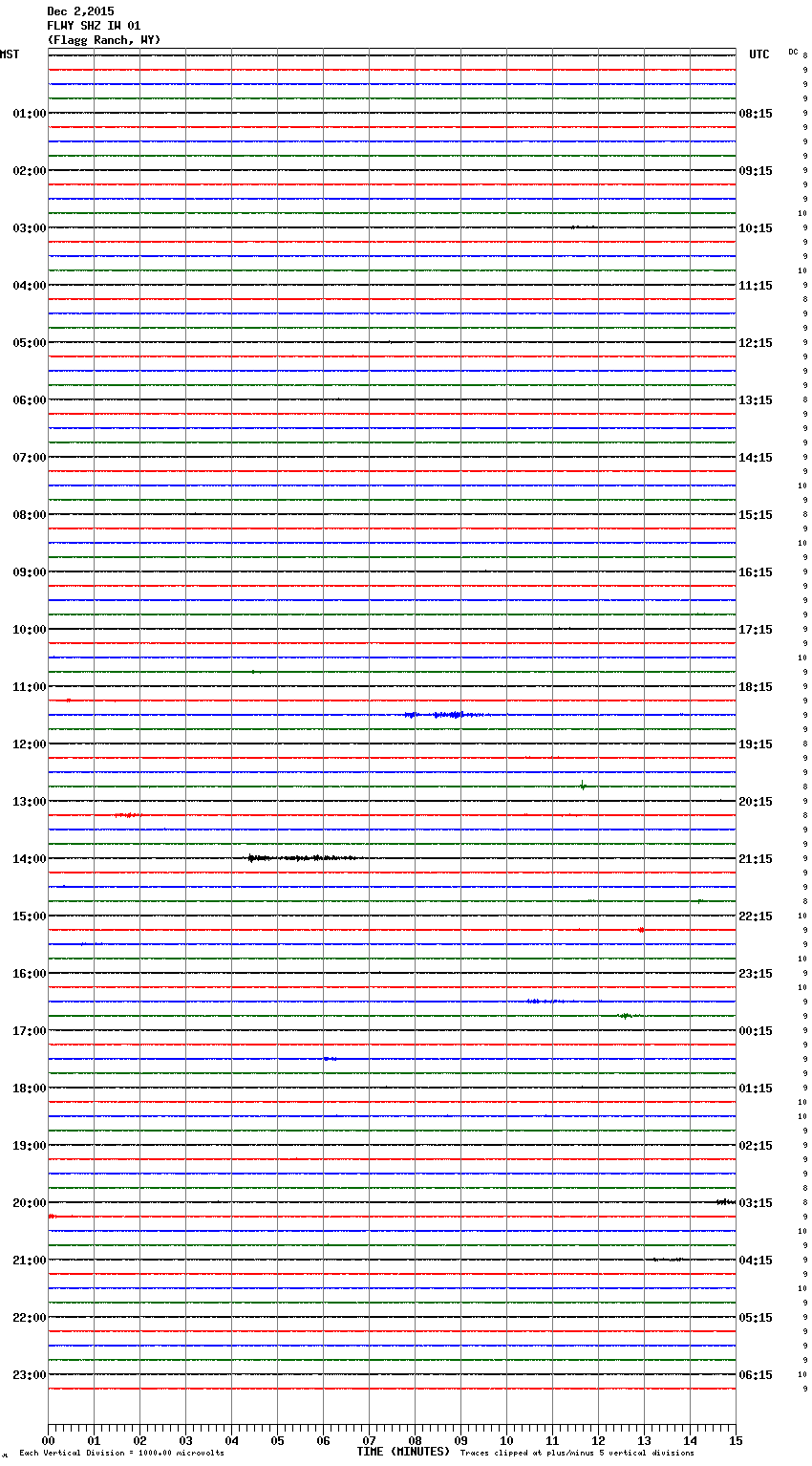812x1466 pixels.
Task: Click the 16:15 UTC time label
Action: (756, 572)
